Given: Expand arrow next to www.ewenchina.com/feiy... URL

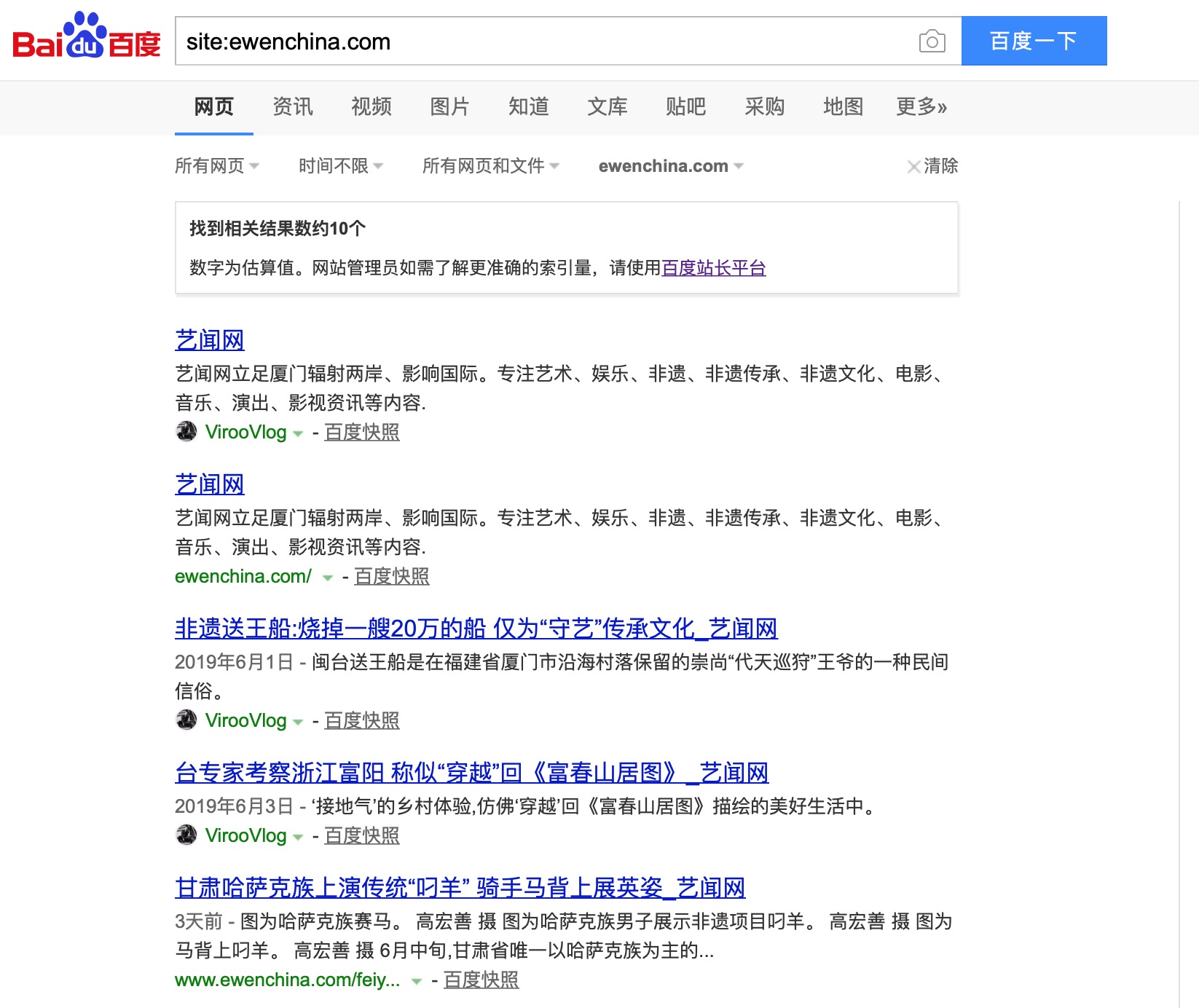Looking at the screenshot, I should tap(417, 981).
